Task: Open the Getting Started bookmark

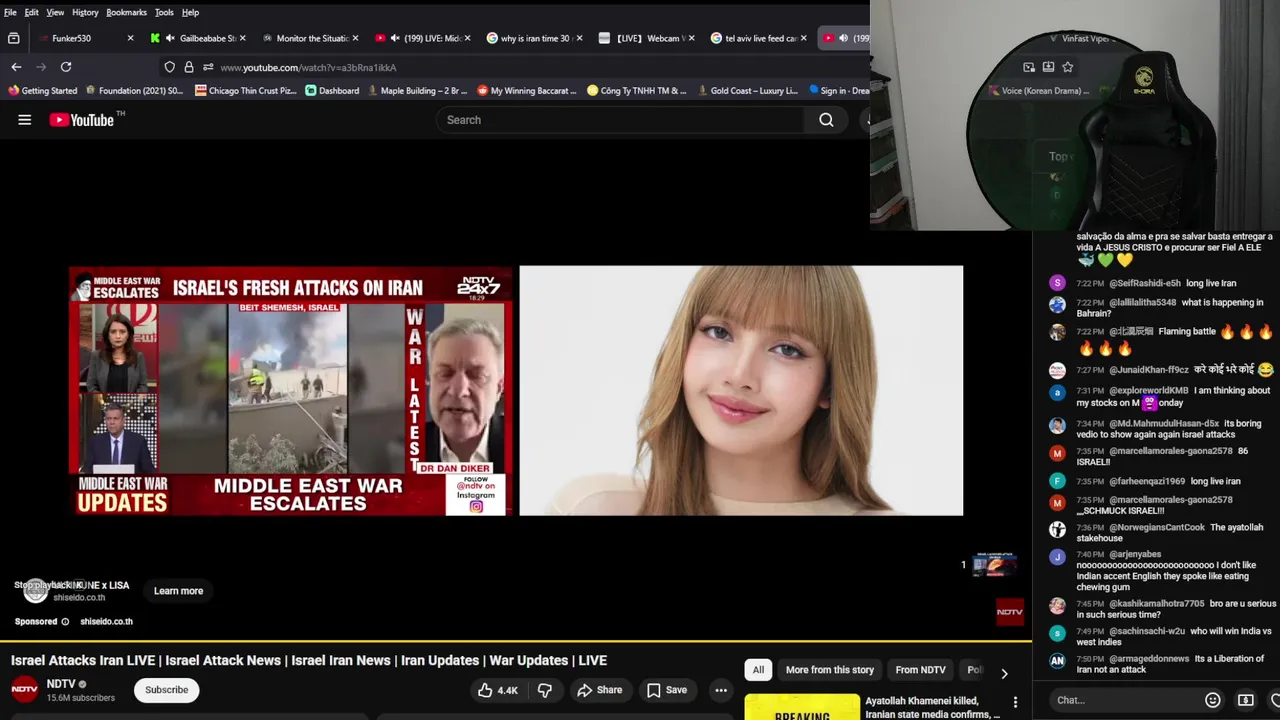Action: [42, 90]
